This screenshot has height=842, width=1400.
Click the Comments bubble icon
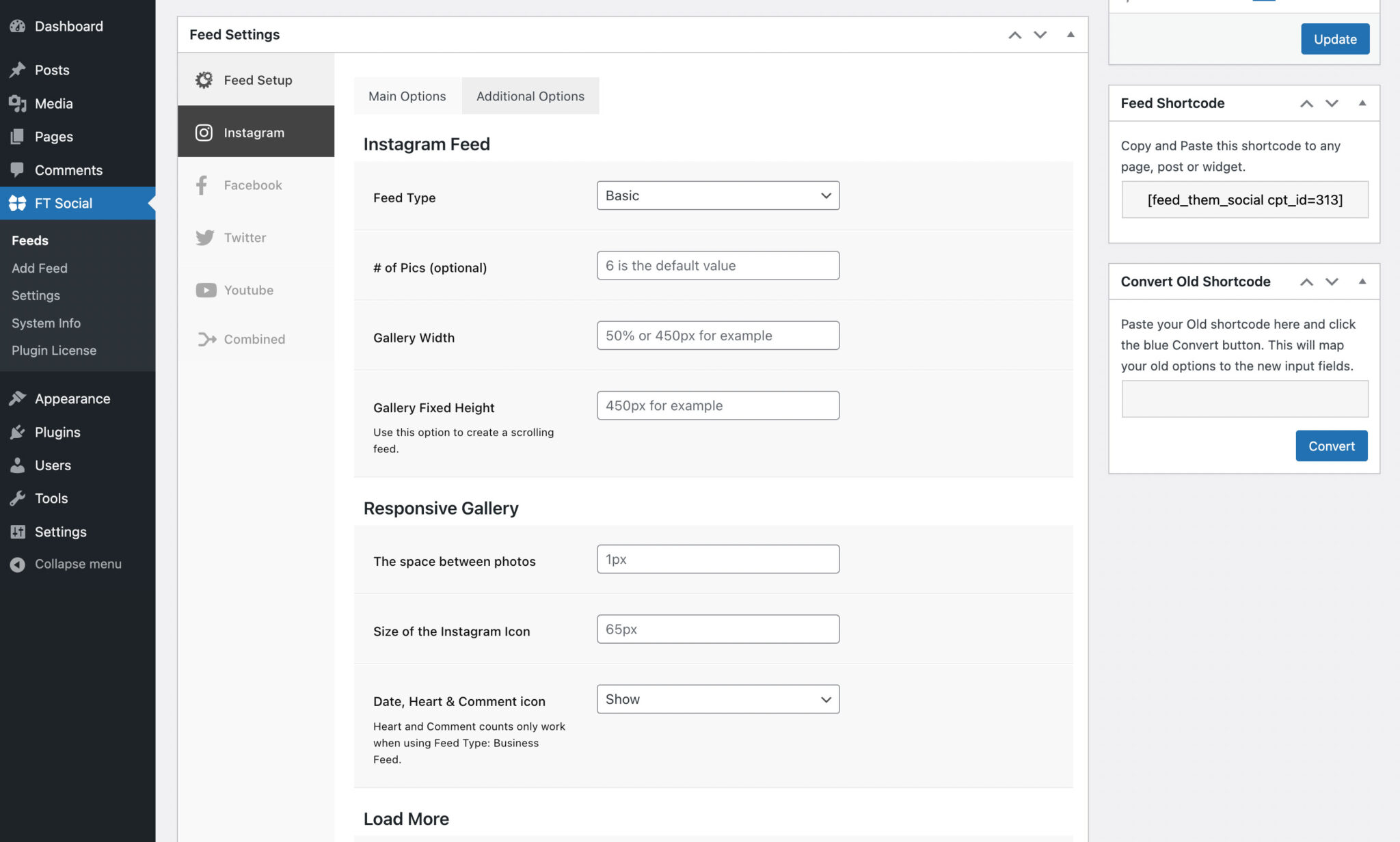(x=18, y=169)
